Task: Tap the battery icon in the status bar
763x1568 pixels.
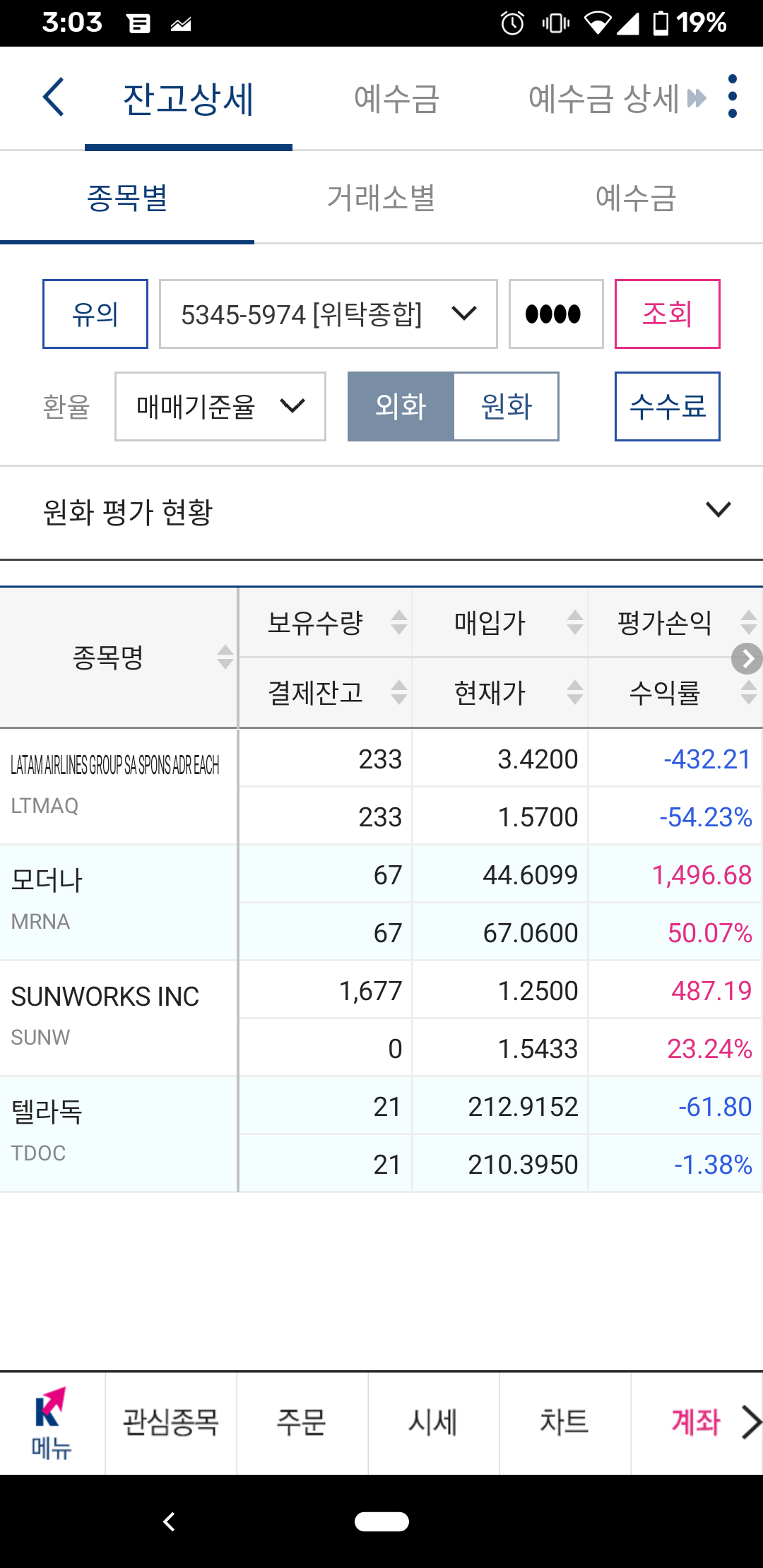Action: [661, 23]
